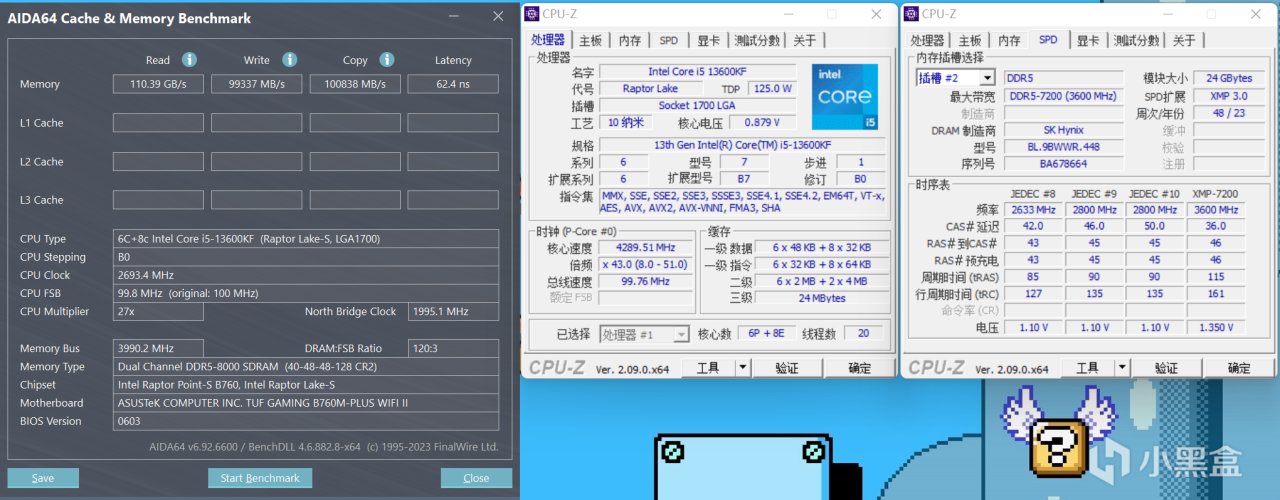Click the Memory Type value Dual Channel DDR5-8000 SDRAM
The width and height of the screenshot is (1280, 500).
point(305,367)
